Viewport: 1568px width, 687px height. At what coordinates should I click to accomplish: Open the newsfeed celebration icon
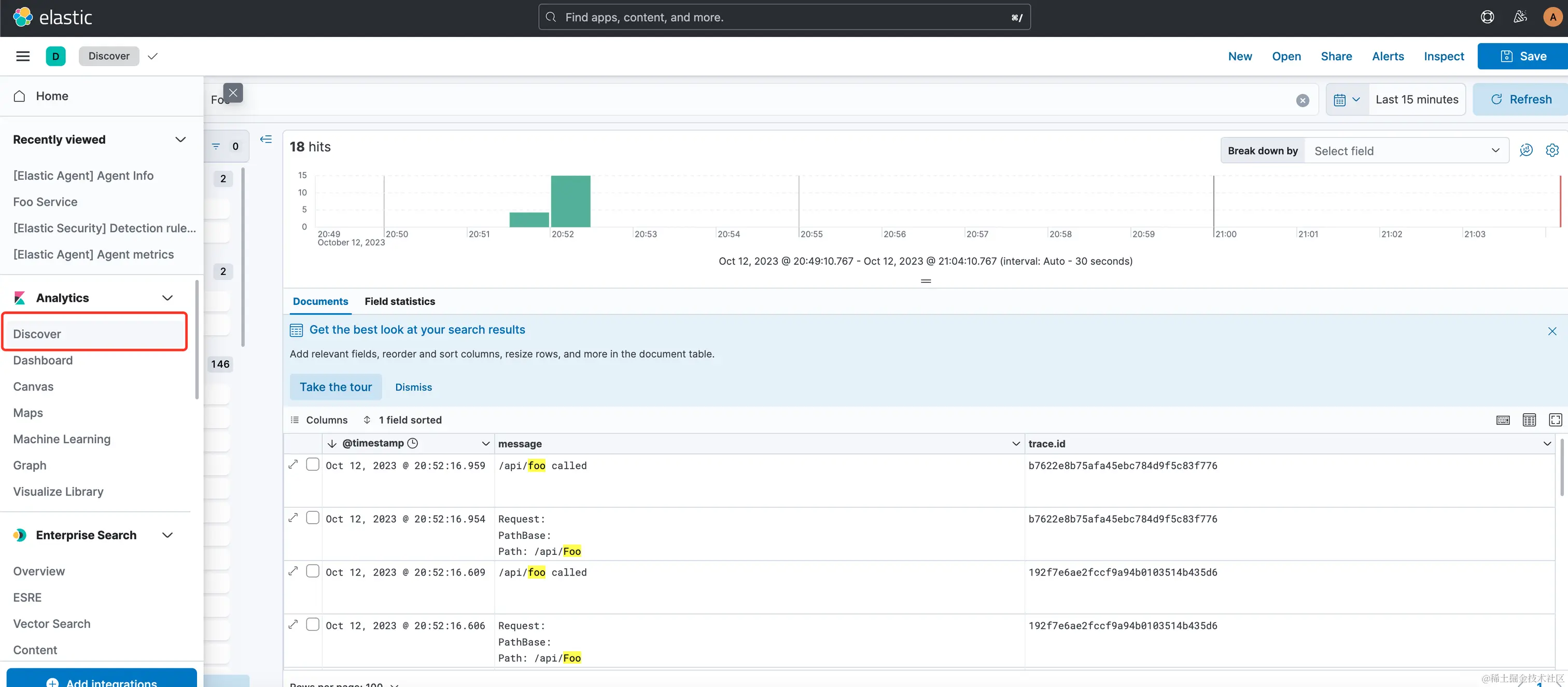pyautogui.click(x=1520, y=17)
